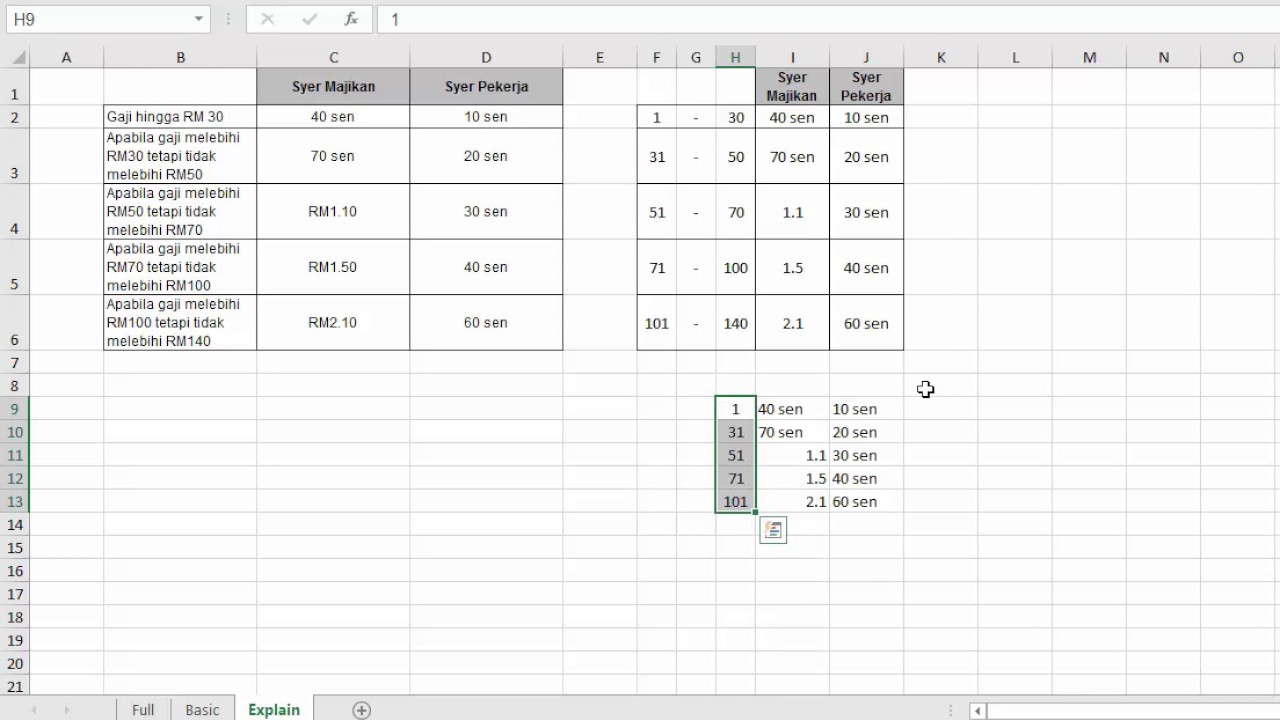1280x720 pixels.
Task: Click horizontal scrollbar left arrow
Action: click(977, 711)
